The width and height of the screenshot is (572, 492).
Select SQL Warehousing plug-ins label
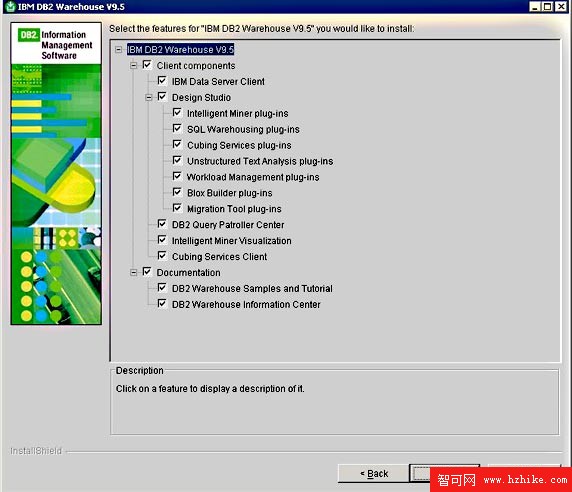coord(243,129)
